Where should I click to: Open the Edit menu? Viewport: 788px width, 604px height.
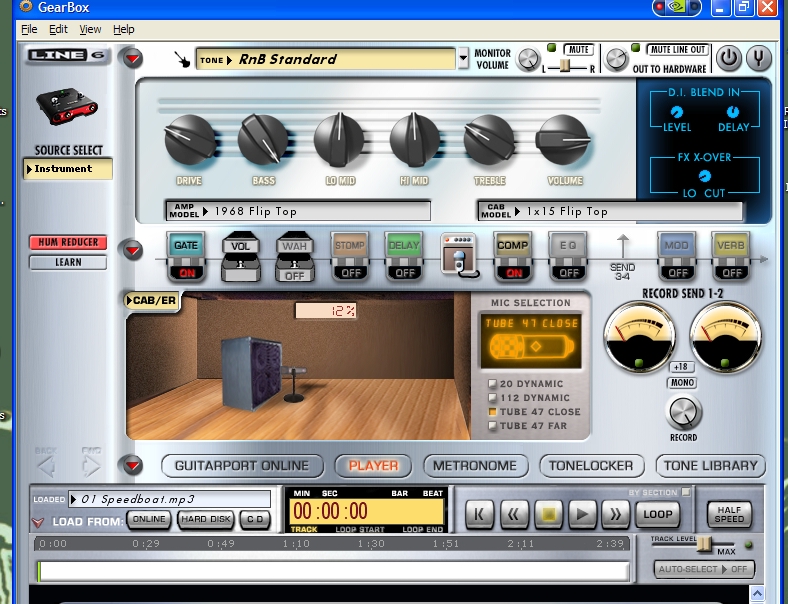[x=58, y=30]
